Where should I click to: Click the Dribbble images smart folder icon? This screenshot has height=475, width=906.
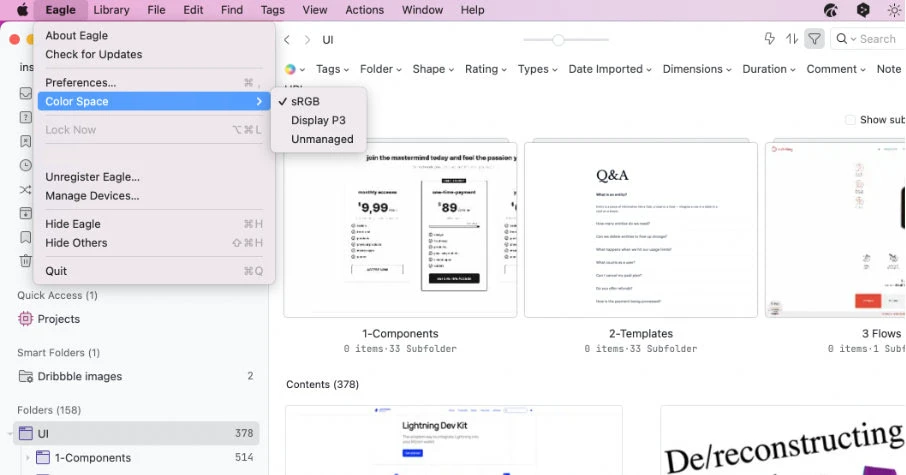(x=26, y=376)
